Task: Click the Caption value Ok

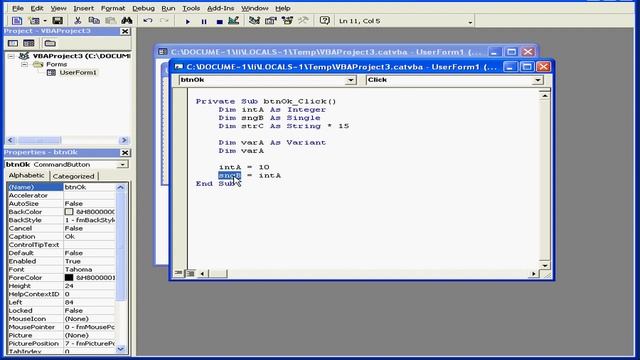Action: pyautogui.click(x=70, y=237)
